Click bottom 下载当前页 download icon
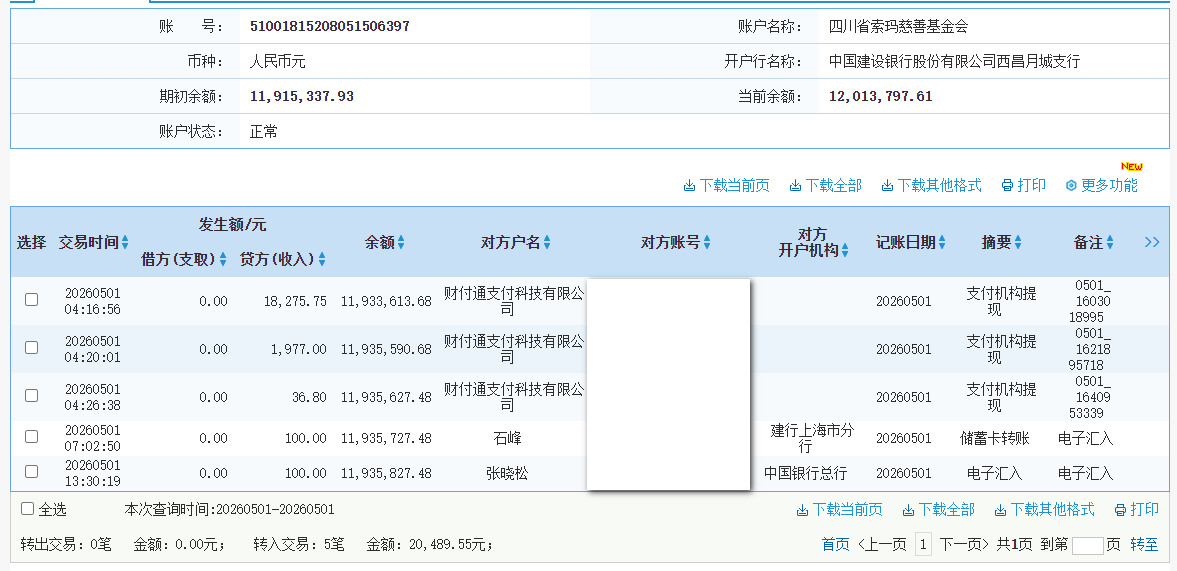The width and height of the screenshot is (1177, 571). [802, 510]
